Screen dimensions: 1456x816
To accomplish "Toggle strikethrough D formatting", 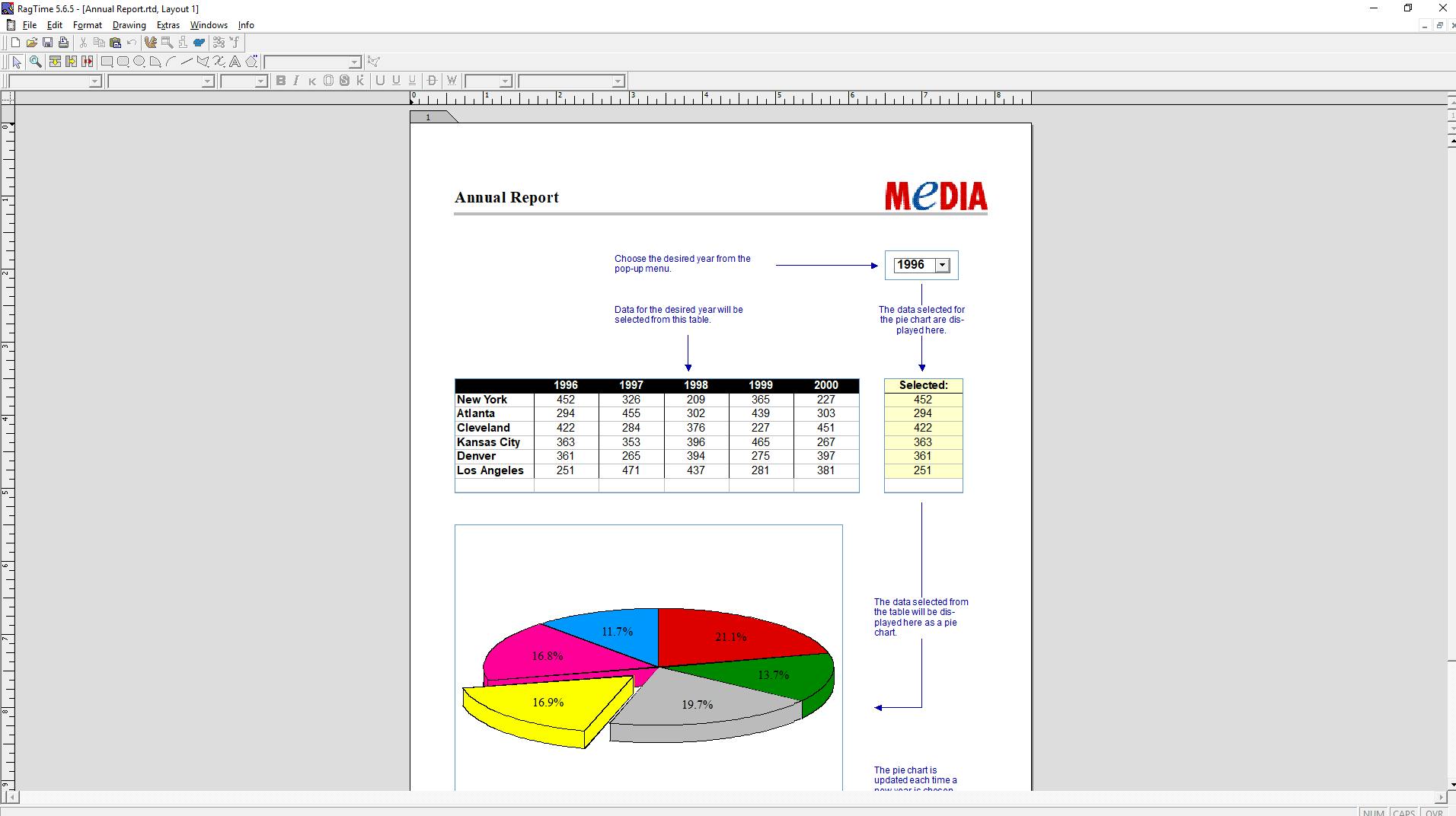I will (x=433, y=81).
